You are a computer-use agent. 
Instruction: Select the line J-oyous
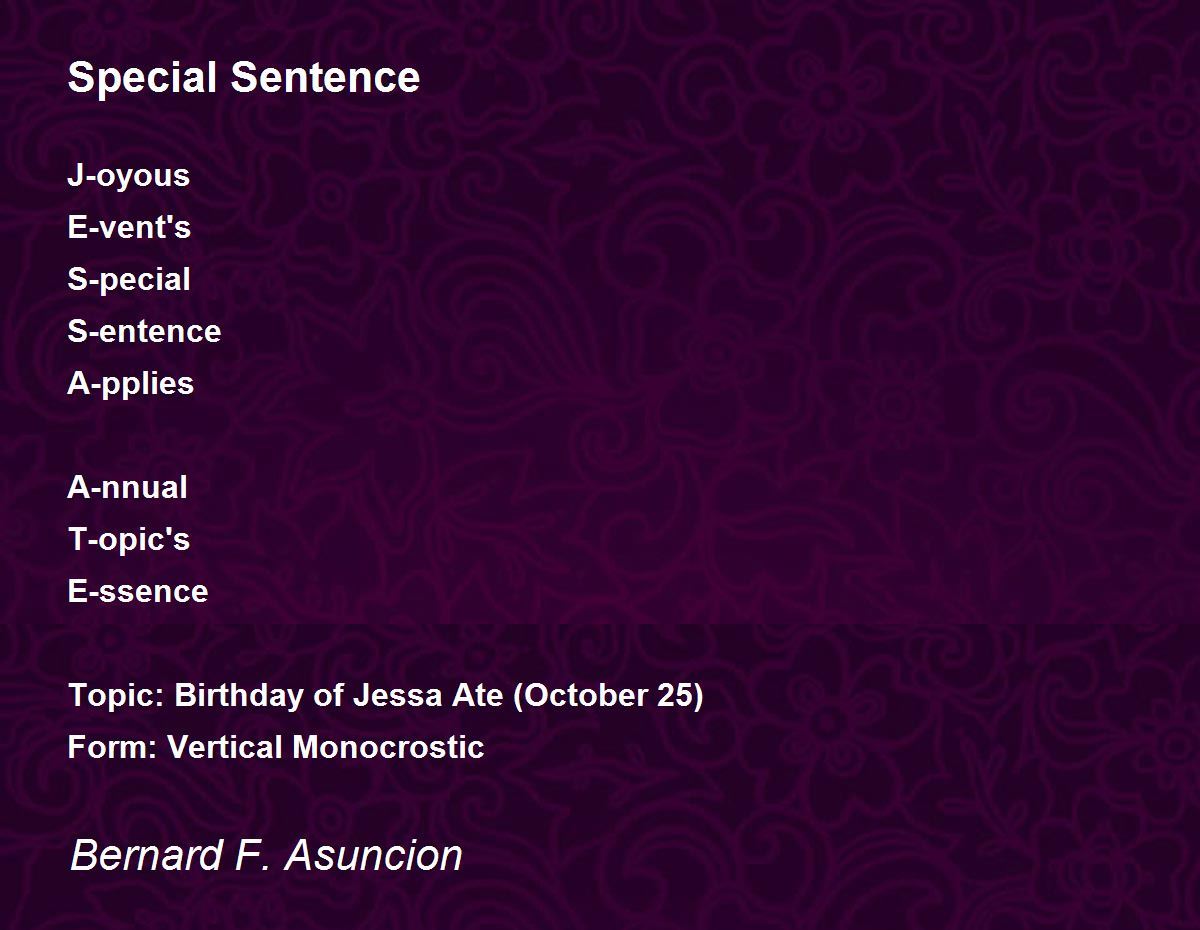point(128,176)
